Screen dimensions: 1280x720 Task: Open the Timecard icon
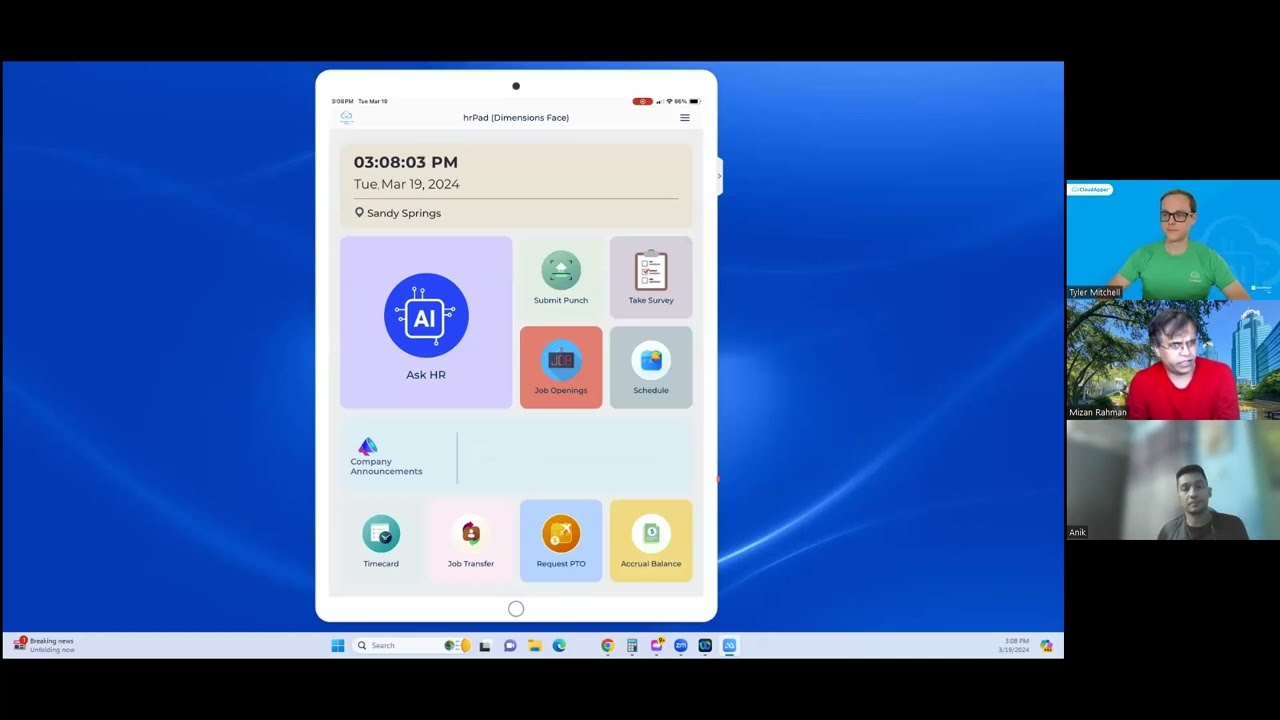pyautogui.click(x=381, y=538)
